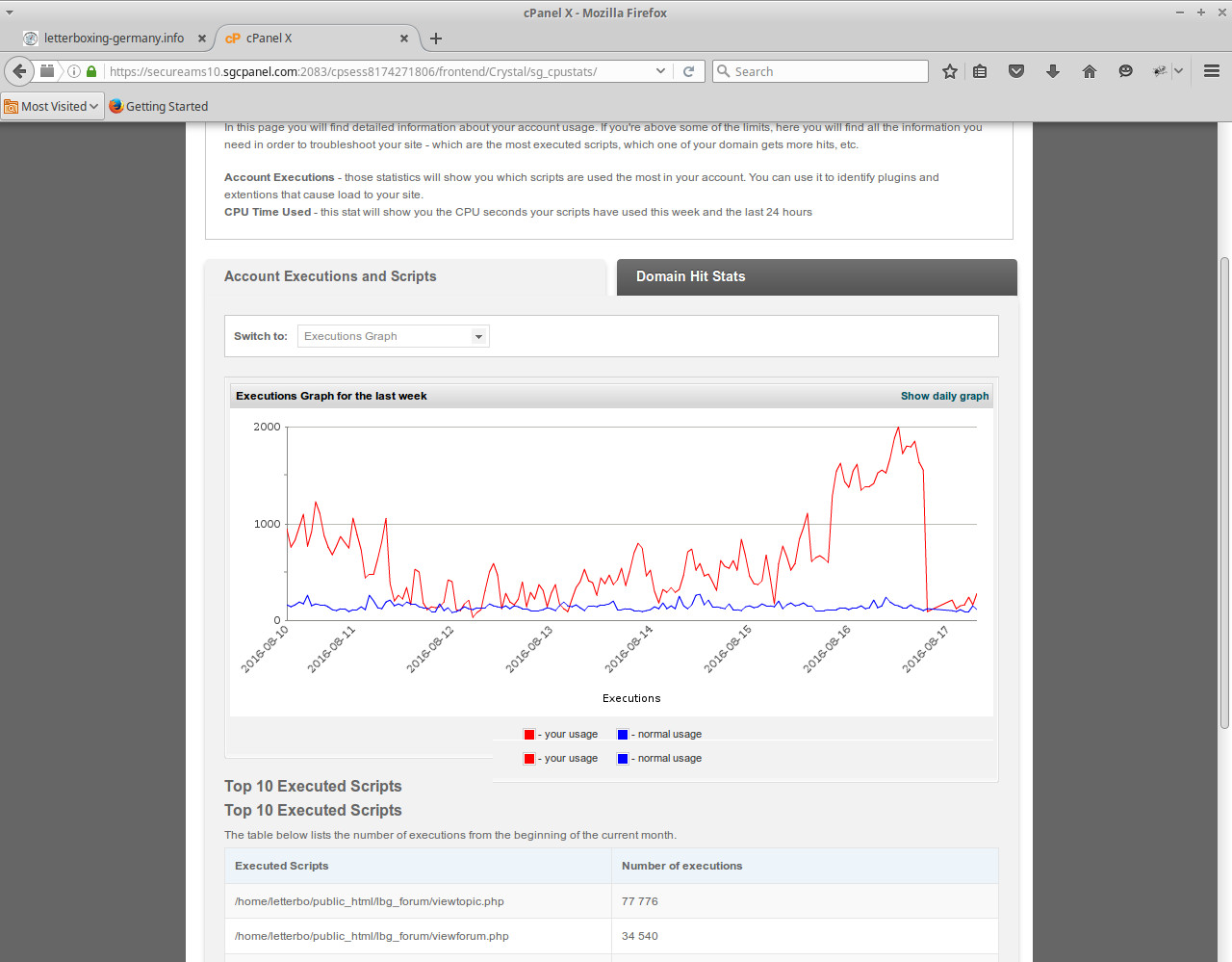
Task: Open a new browser tab
Action: click(436, 39)
